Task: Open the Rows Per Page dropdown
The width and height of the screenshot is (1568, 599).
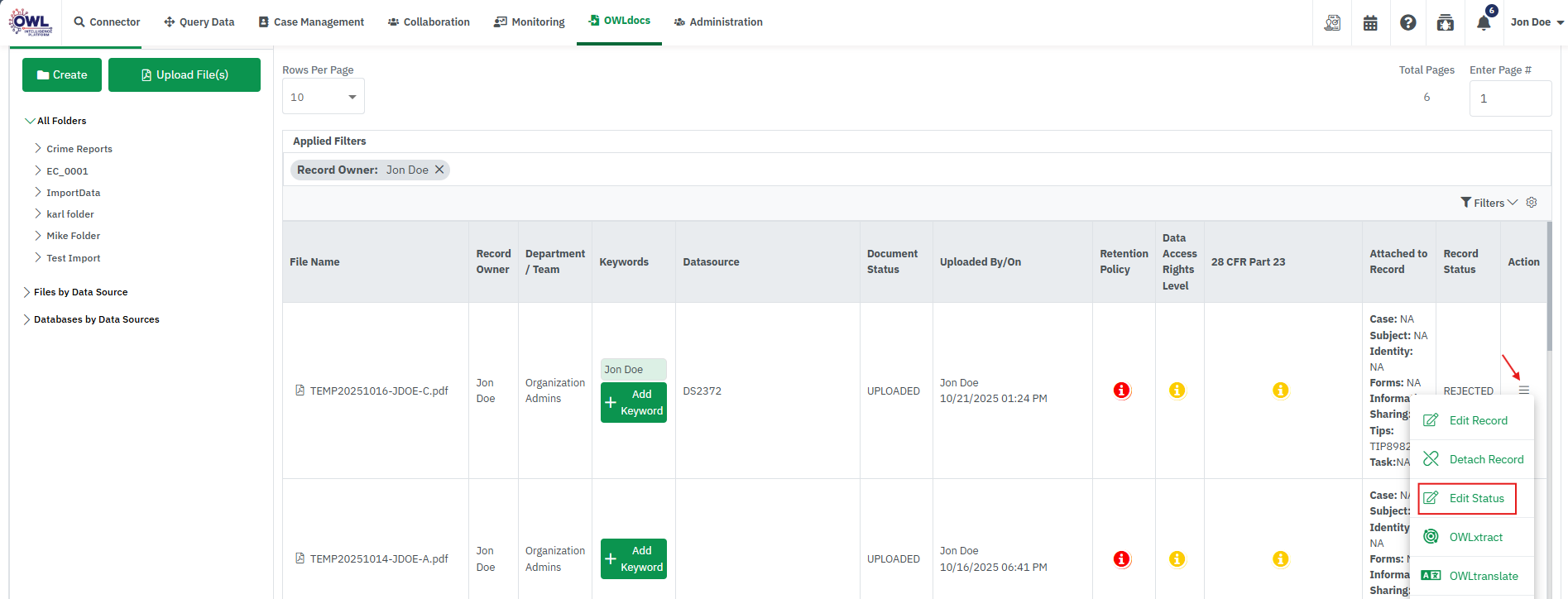Action: click(x=323, y=98)
